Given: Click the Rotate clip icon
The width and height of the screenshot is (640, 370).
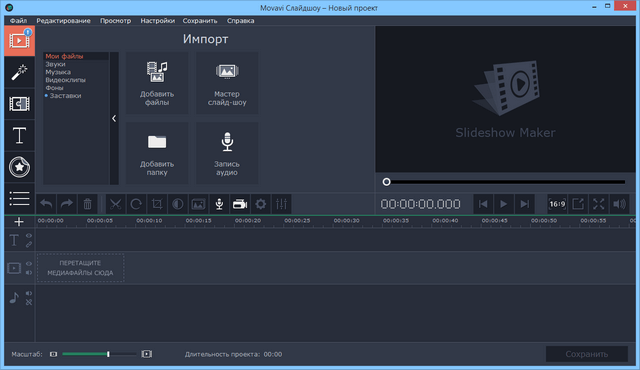Looking at the screenshot, I should tap(136, 204).
